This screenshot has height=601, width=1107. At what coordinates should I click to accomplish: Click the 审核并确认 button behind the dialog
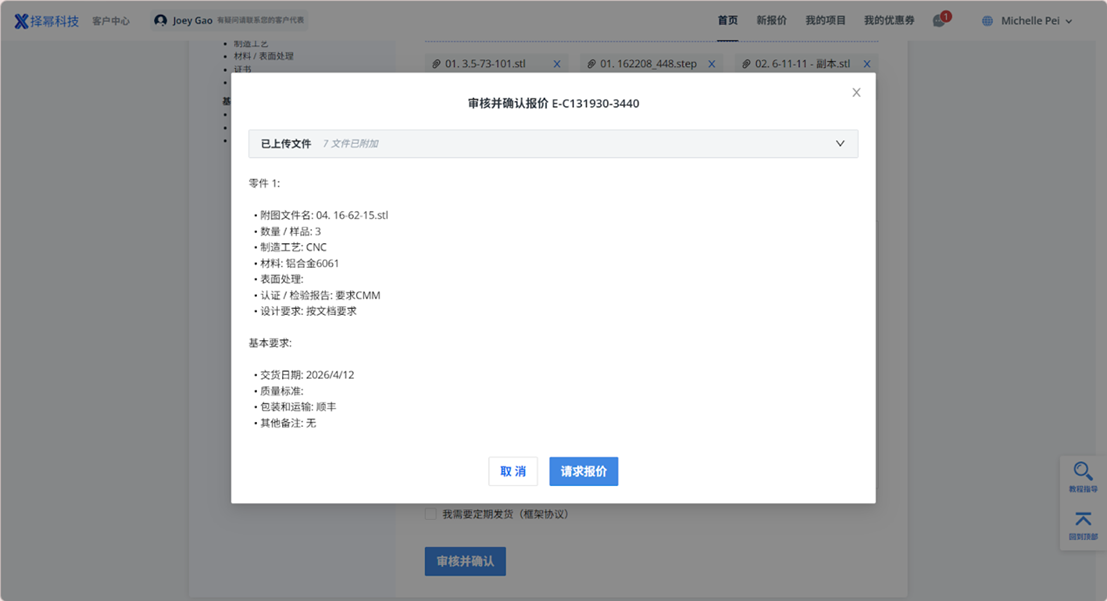[x=465, y=561]
